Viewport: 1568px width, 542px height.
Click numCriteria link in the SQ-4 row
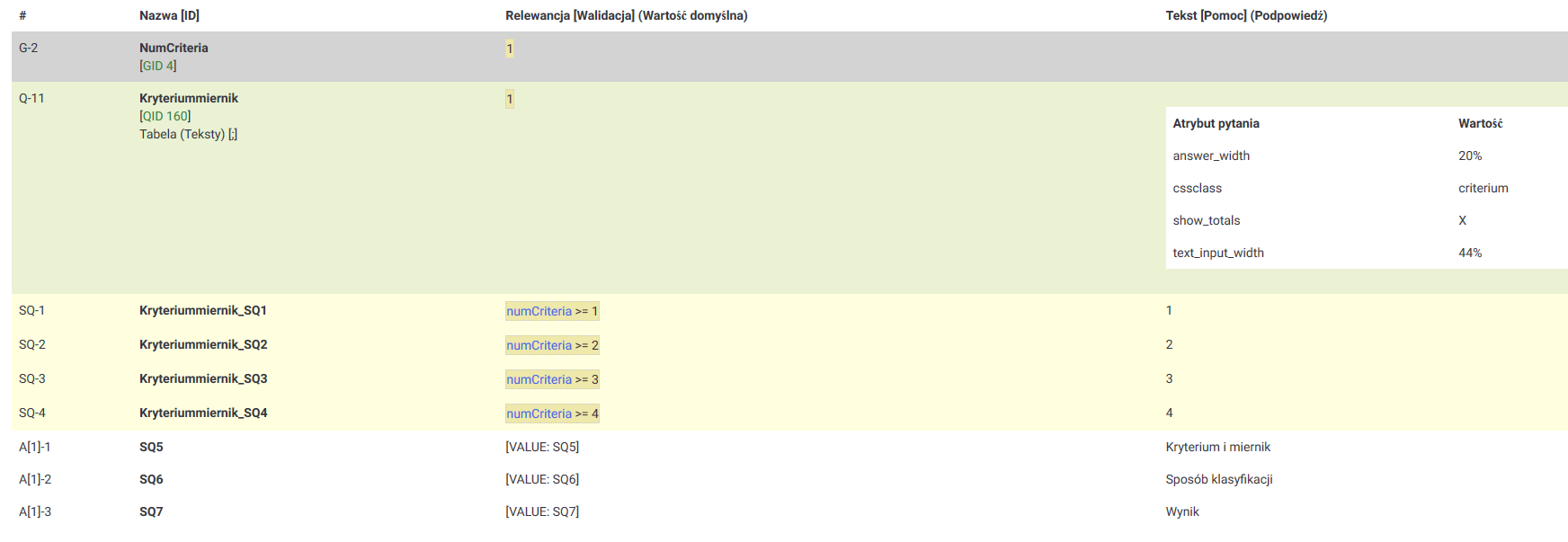coord(539,413)
